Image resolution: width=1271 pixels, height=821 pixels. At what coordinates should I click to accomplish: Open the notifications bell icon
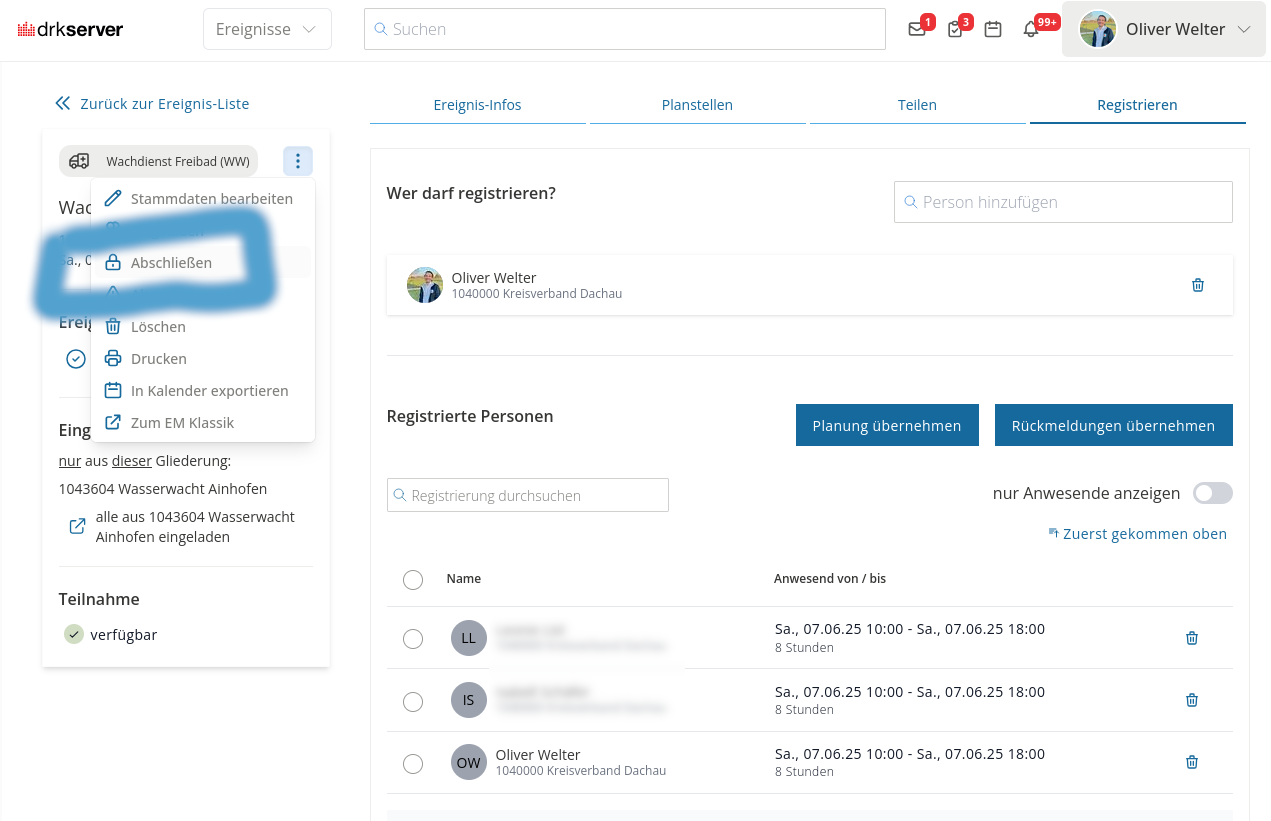[x=1030, y=29]
